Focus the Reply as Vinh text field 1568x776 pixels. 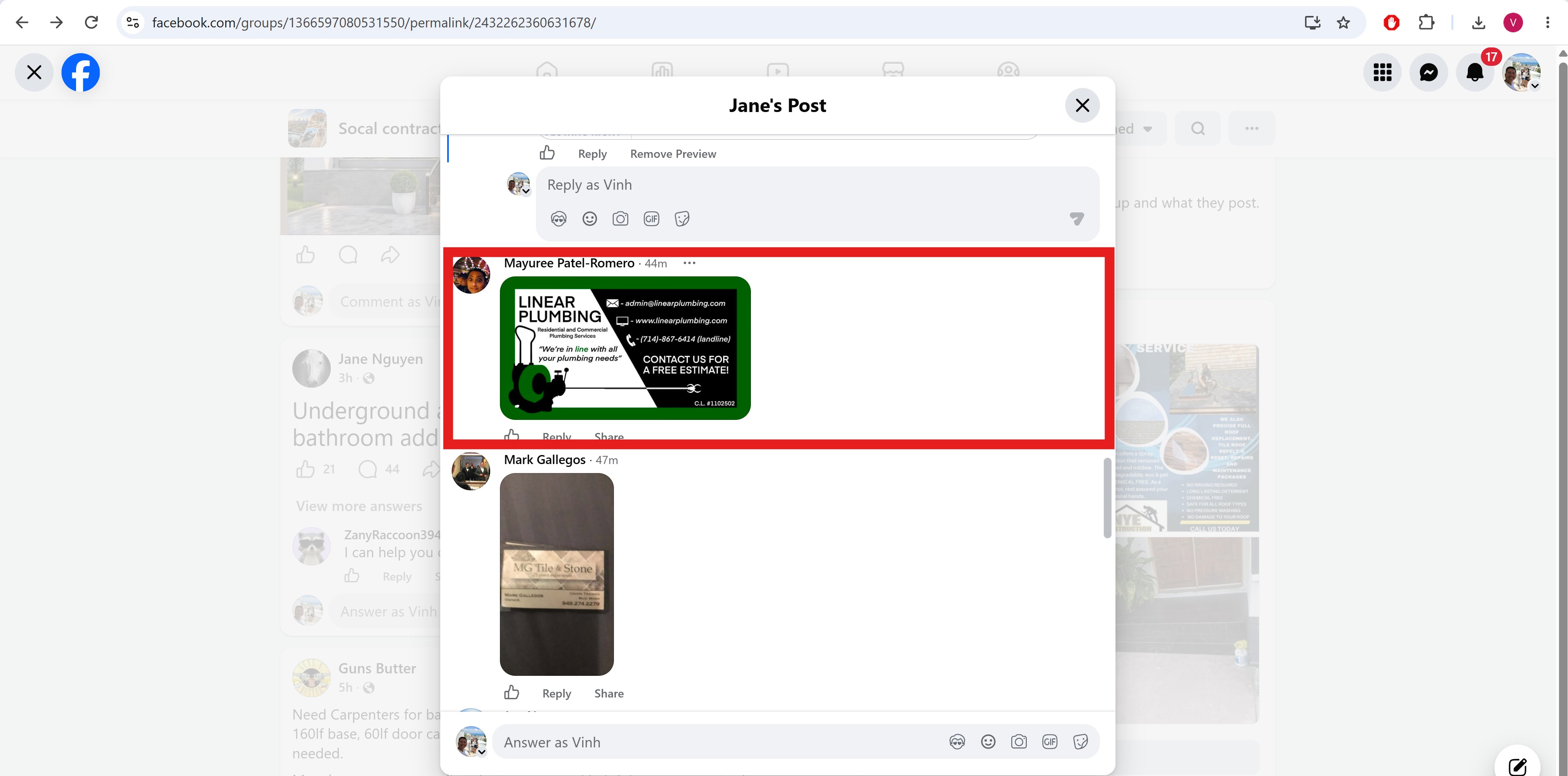pos(817,185)
